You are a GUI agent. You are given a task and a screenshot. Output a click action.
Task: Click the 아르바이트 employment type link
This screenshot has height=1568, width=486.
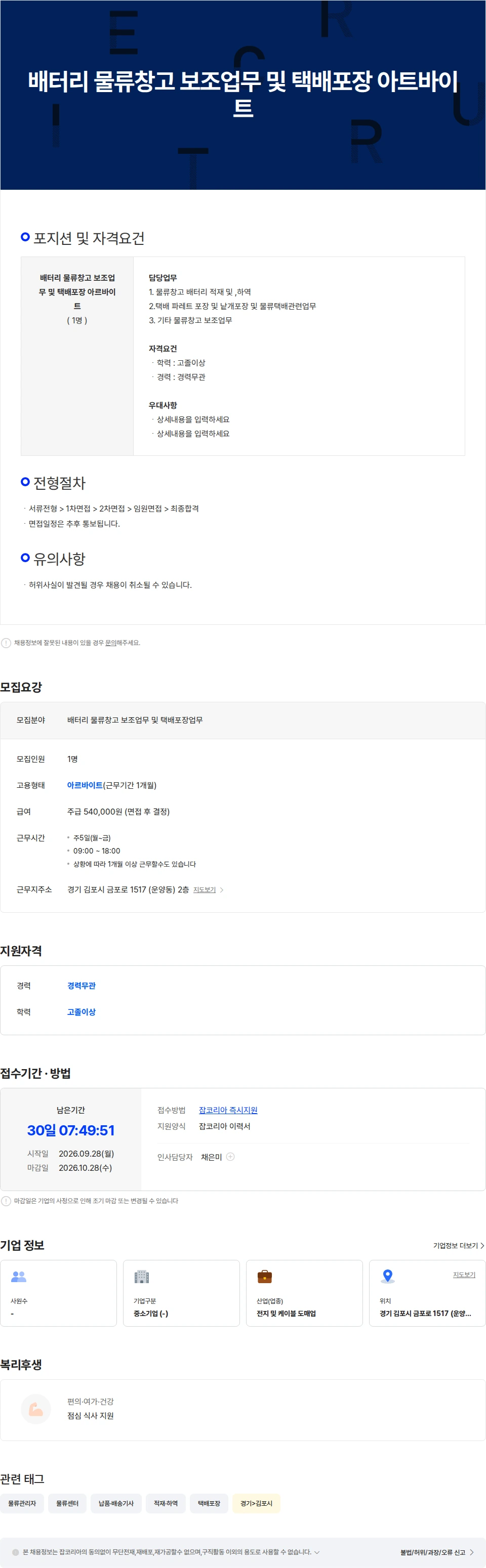(x=85, y=785)
